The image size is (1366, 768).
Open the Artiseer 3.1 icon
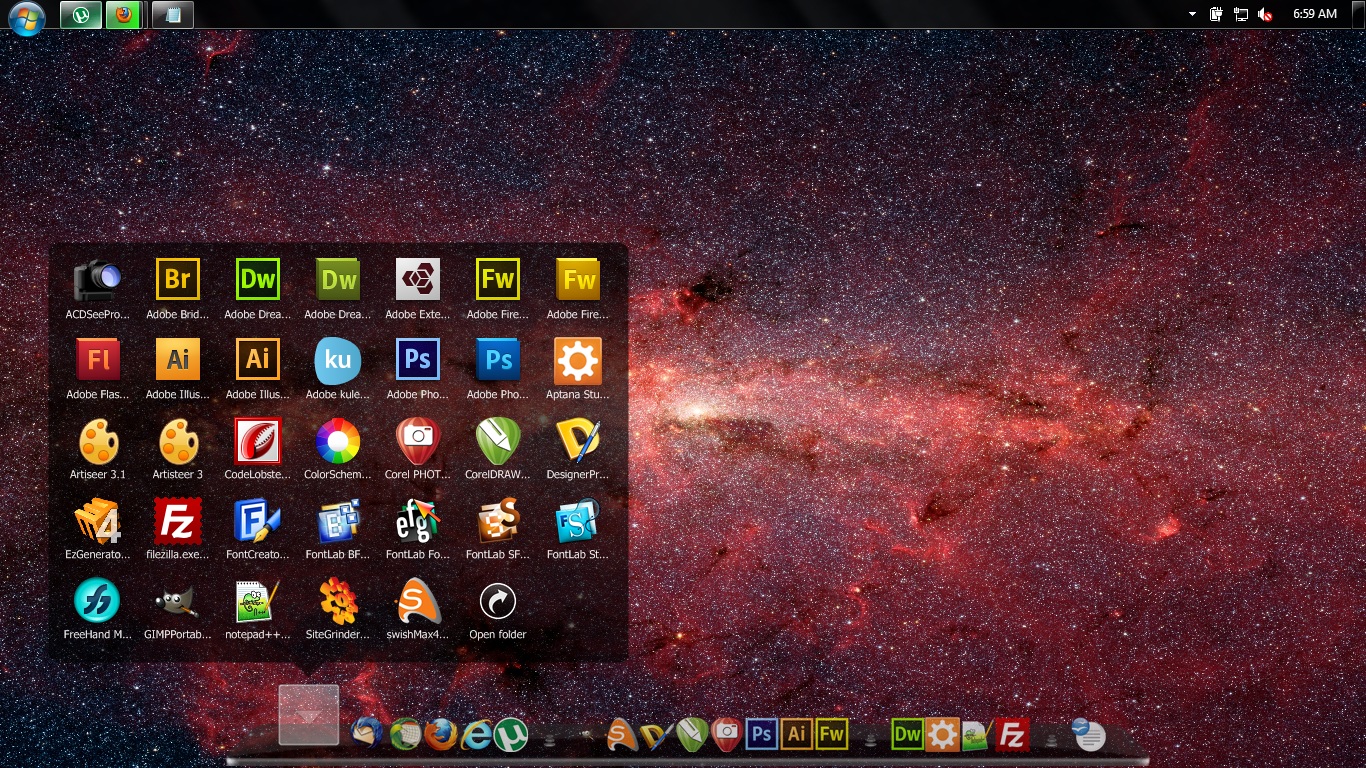coord(98,440)
